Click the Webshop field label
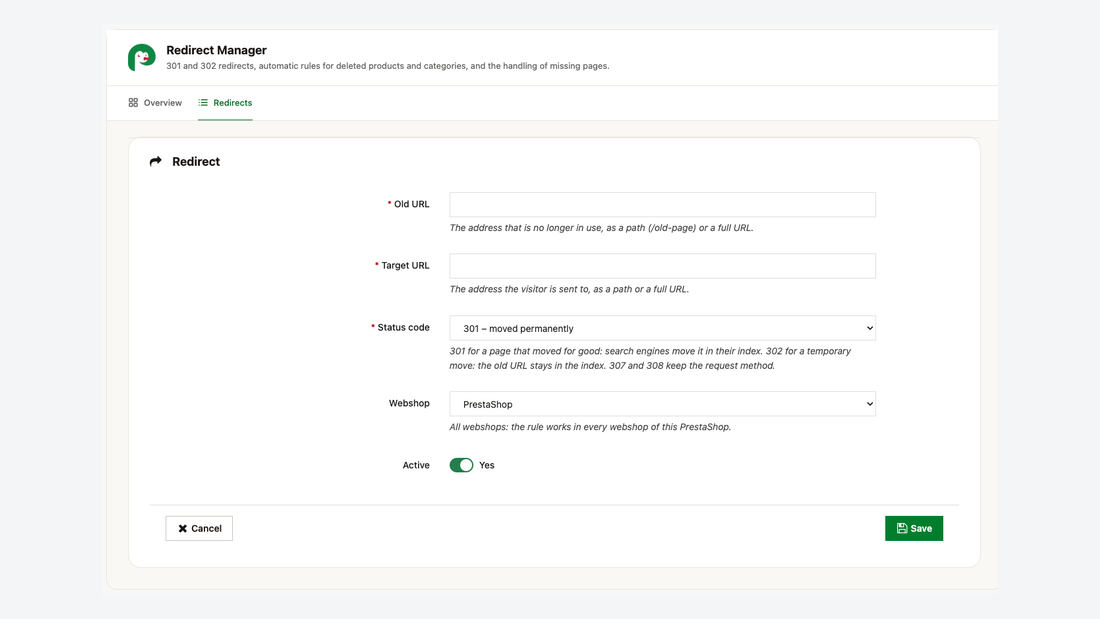 point(409,403)
